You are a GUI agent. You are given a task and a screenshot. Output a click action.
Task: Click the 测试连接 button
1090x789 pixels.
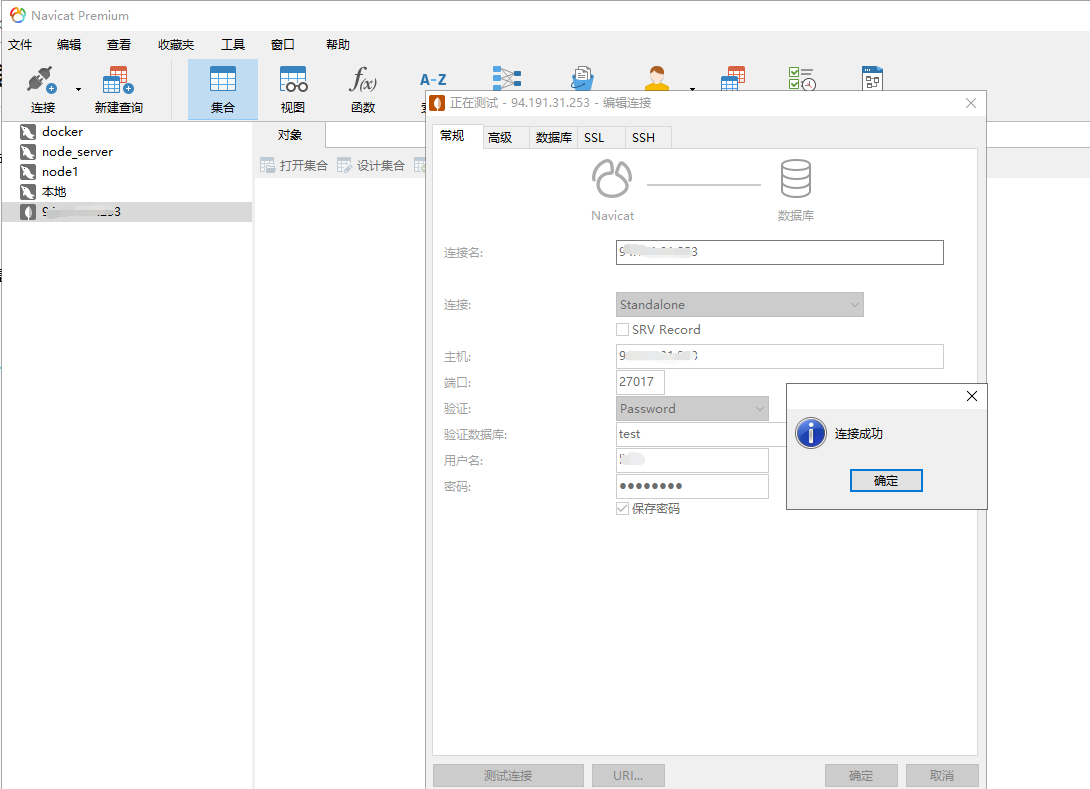coord(508,775)
